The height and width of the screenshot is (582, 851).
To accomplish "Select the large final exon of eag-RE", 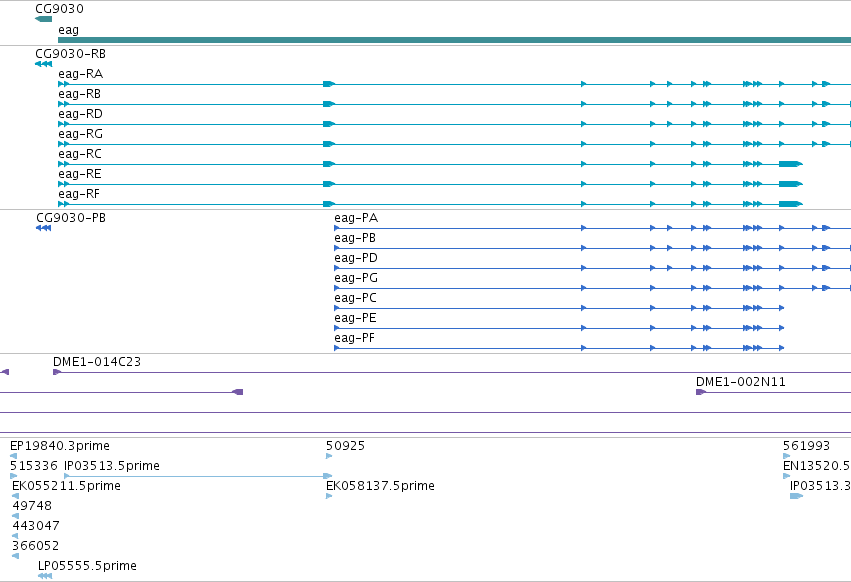I will click(x=791, y=184).
